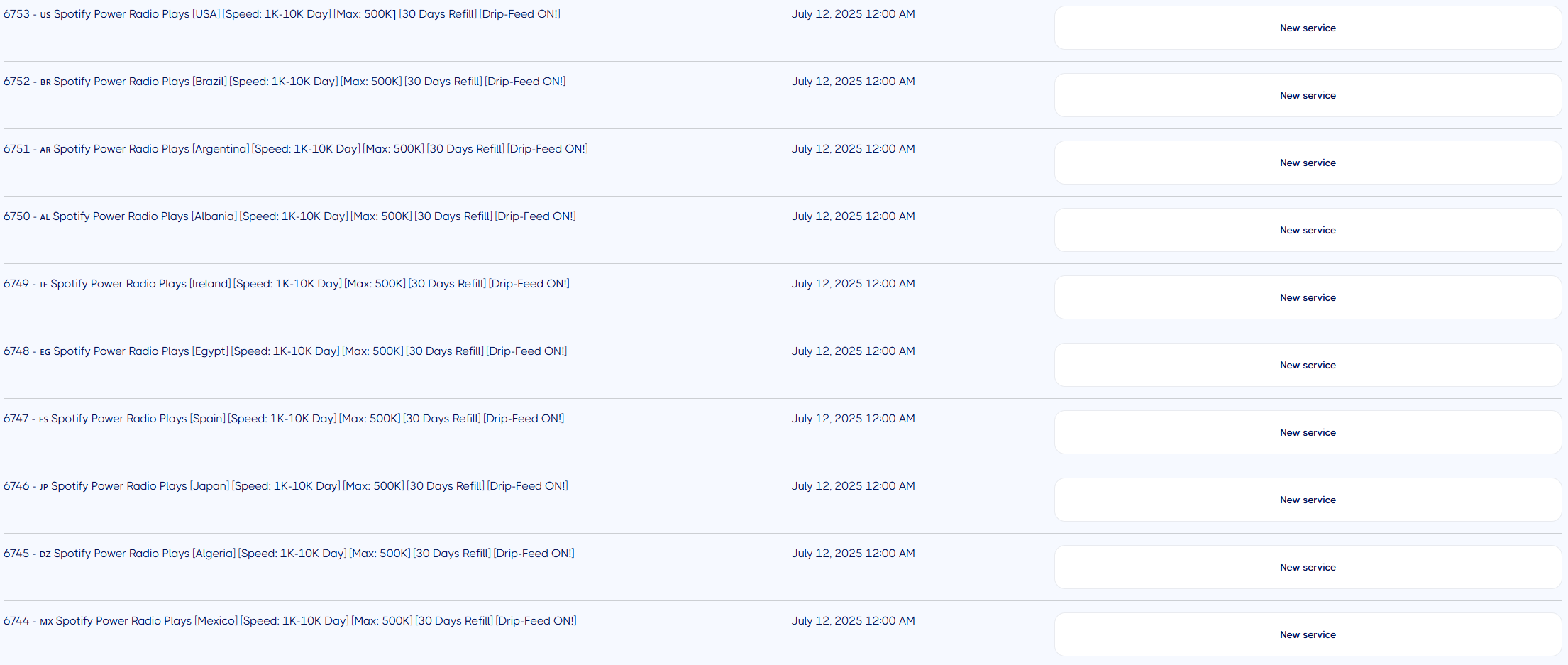The image size is (1568, 665).
Task: Click New service button for Spain row 6747
Action: 1308,432
